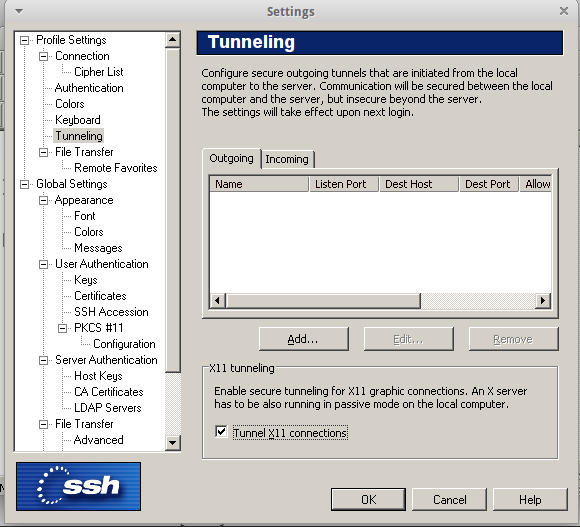This screenshot has width=580, height=527.
Task: Collapse the Profile Settings tree node
Action: [24, 40]
